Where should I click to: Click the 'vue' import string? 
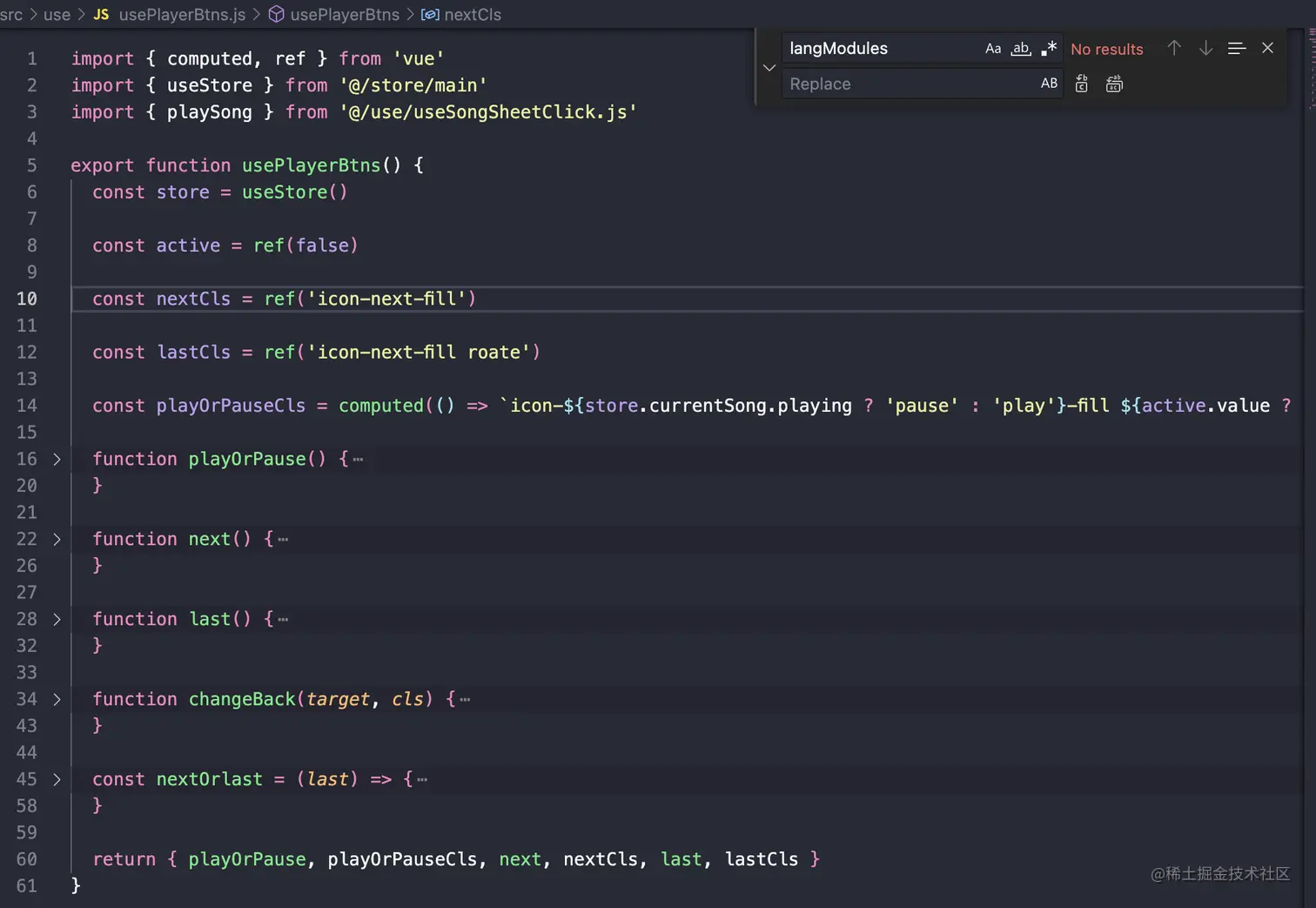pos(418,58)
